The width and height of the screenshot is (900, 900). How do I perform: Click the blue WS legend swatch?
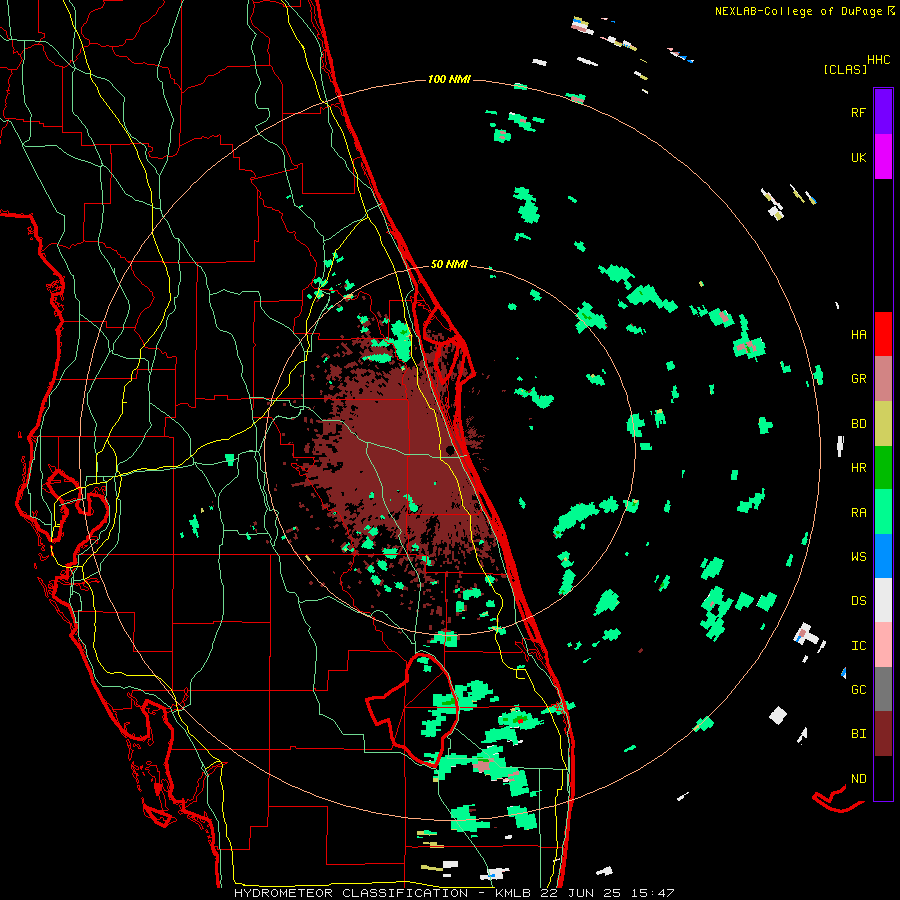pyautogui.click(x=883, y=556)
